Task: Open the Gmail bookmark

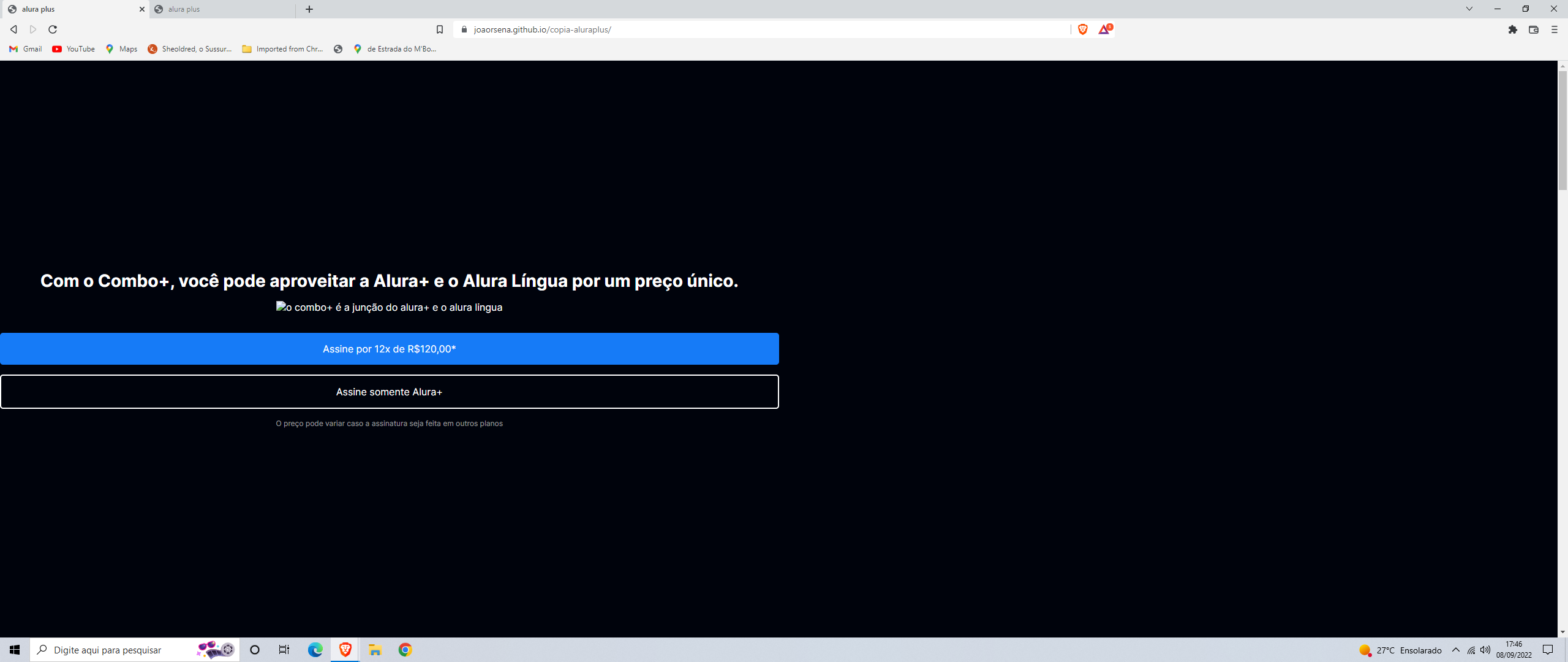Action: click(x=26, y=49)
